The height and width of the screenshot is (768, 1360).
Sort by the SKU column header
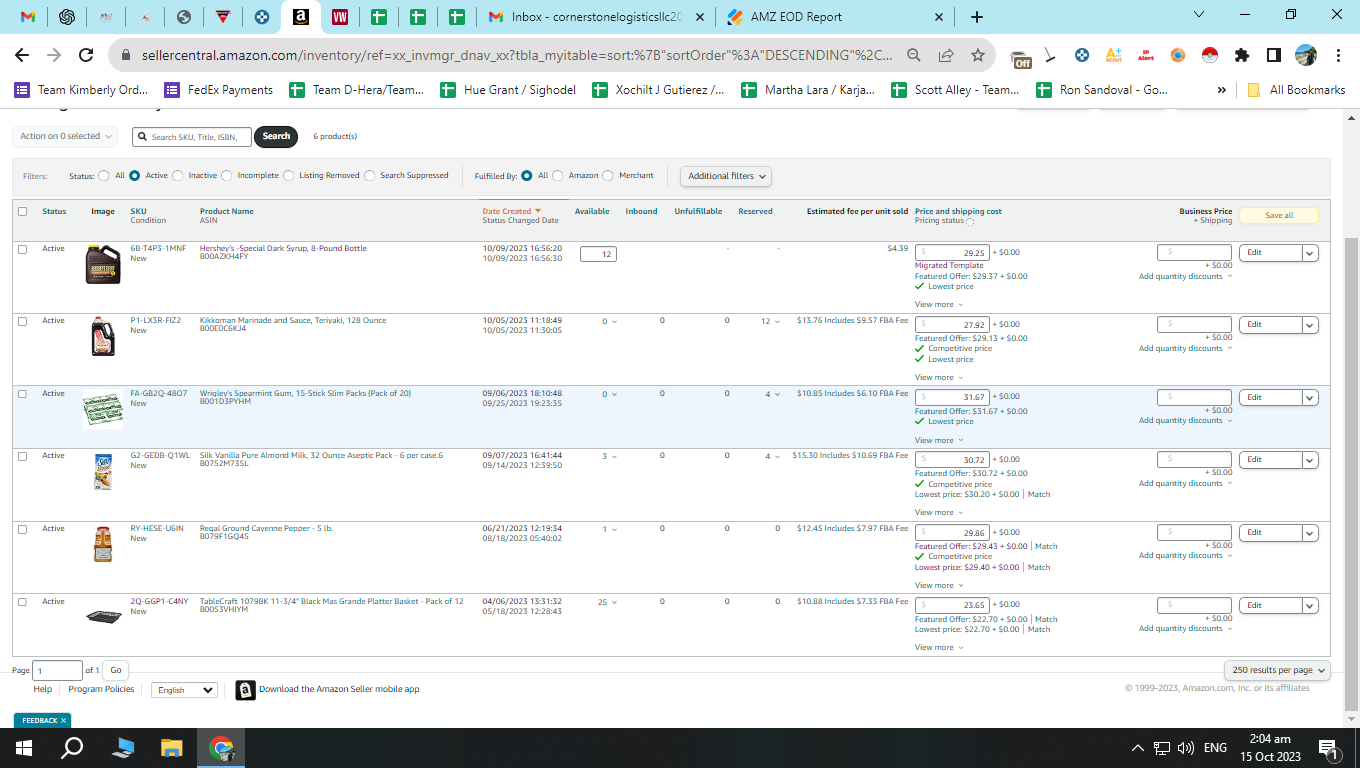(x=138, y=211)
